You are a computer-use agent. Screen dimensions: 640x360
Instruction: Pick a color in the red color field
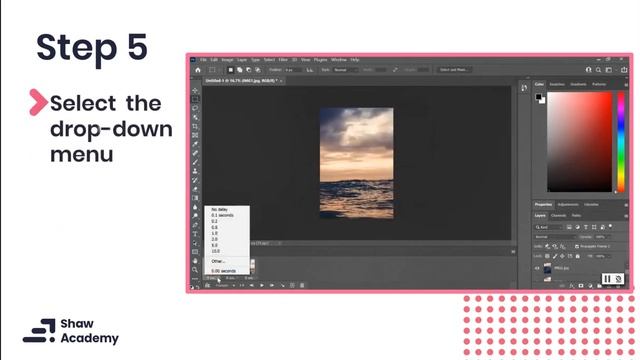pos(580,142)
